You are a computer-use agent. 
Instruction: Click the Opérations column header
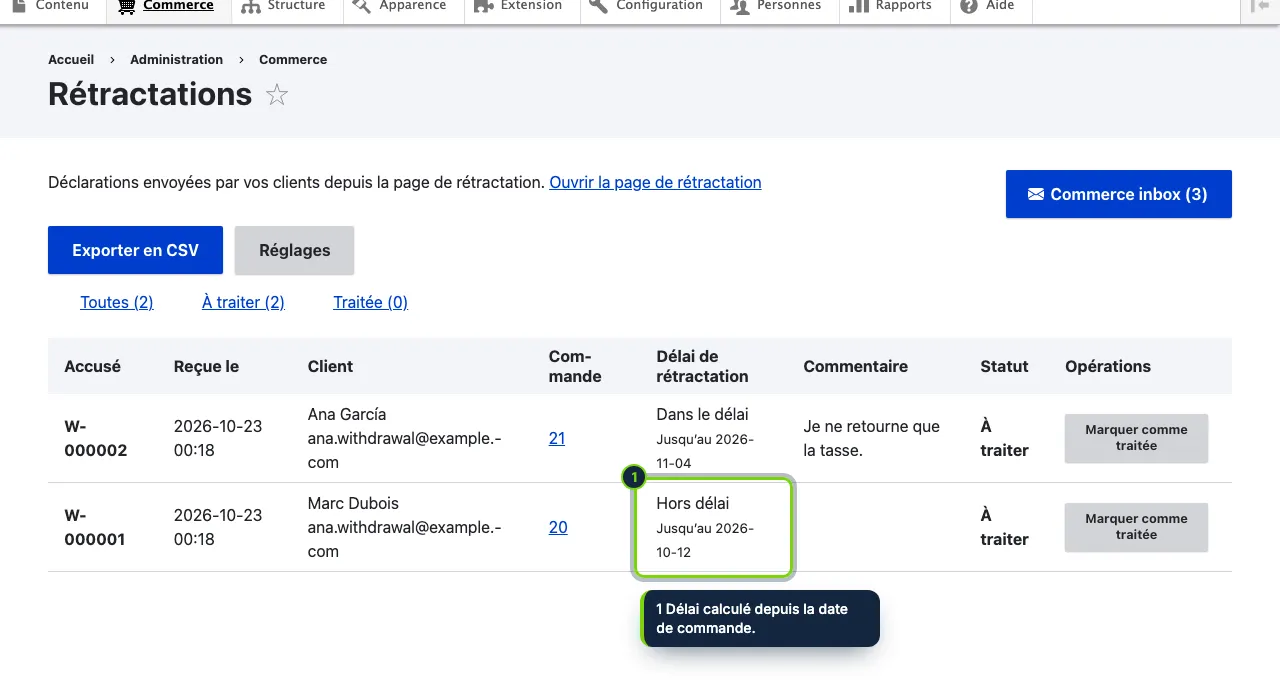[x=1108, y=366]
